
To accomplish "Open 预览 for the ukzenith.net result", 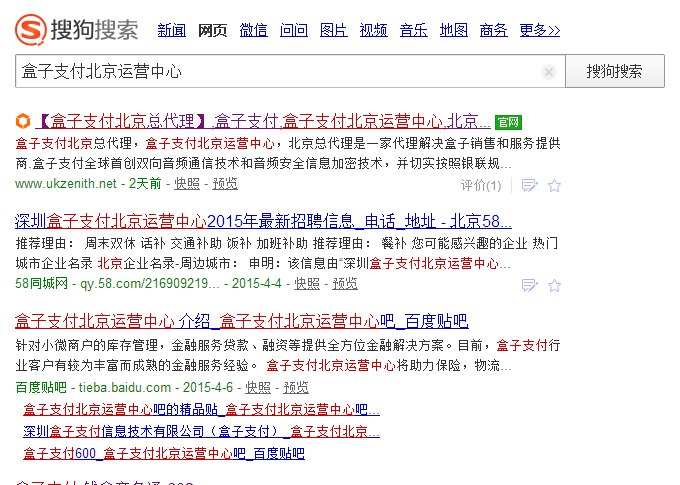I will click(x=225, y=184).
